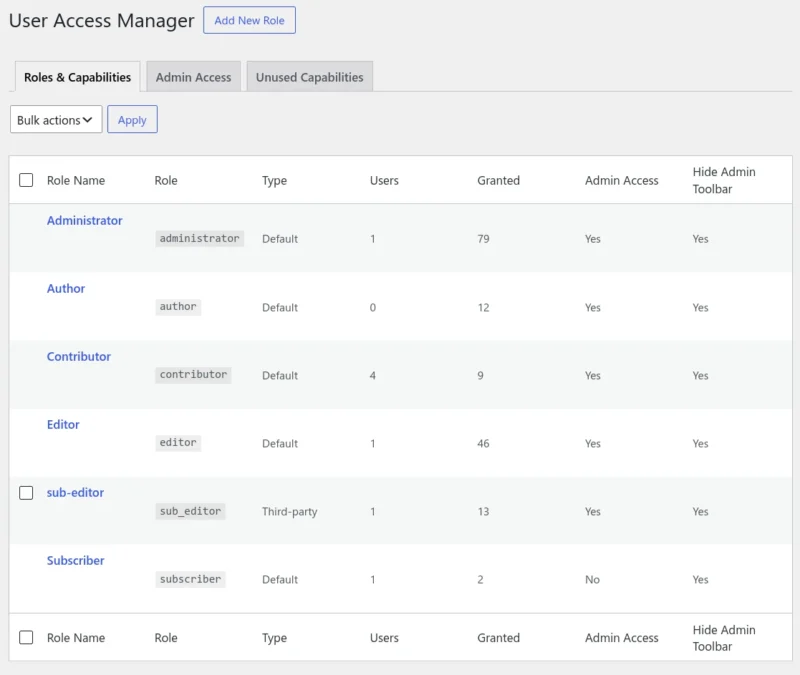Viewport: 800px width, 675px height.
Task: Click the granted count 9 for Contributor
Action: pos(480,376)
